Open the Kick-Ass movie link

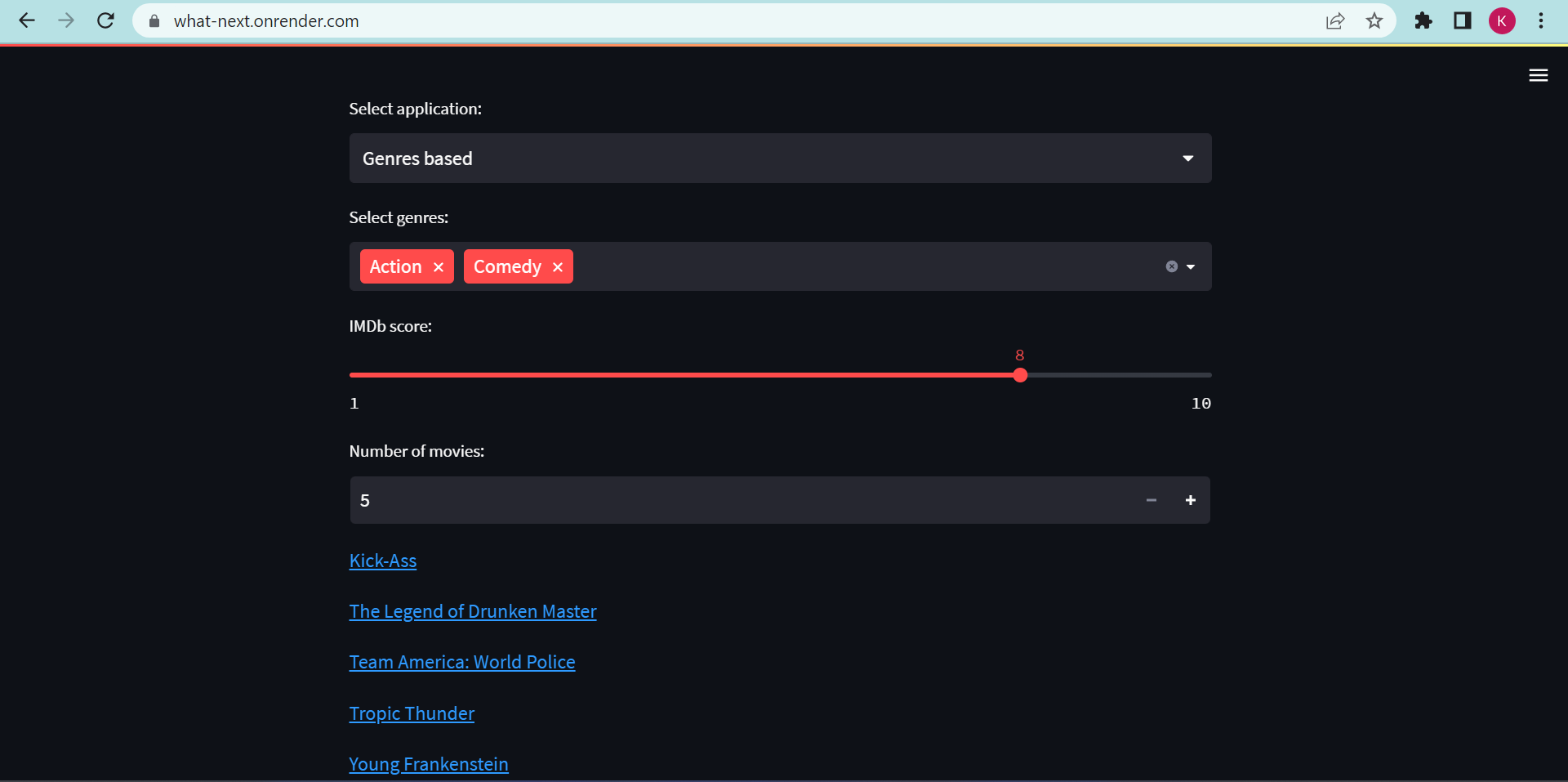382,561
